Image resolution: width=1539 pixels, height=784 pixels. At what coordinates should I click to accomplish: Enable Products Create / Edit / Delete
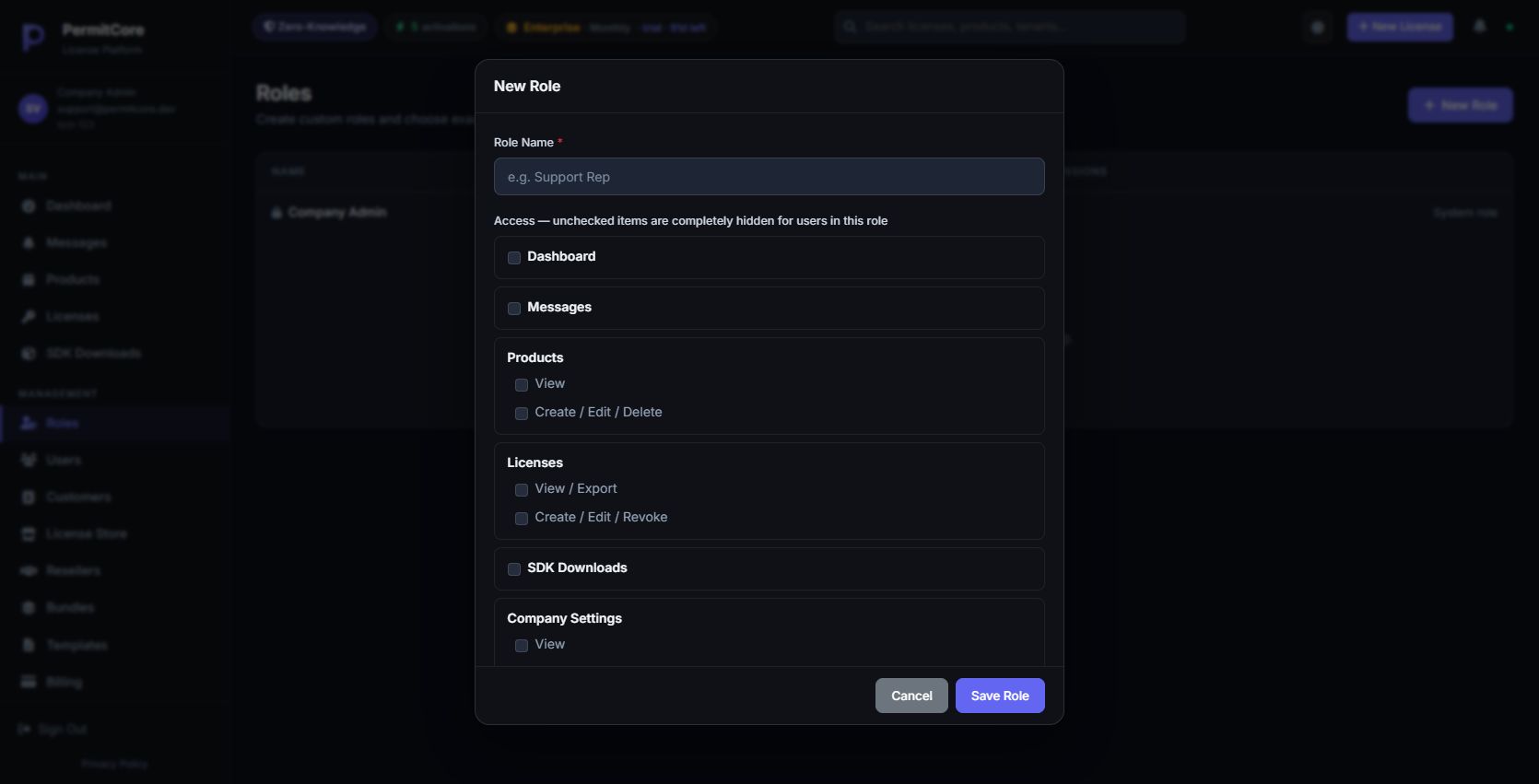(x=522, y=413)
